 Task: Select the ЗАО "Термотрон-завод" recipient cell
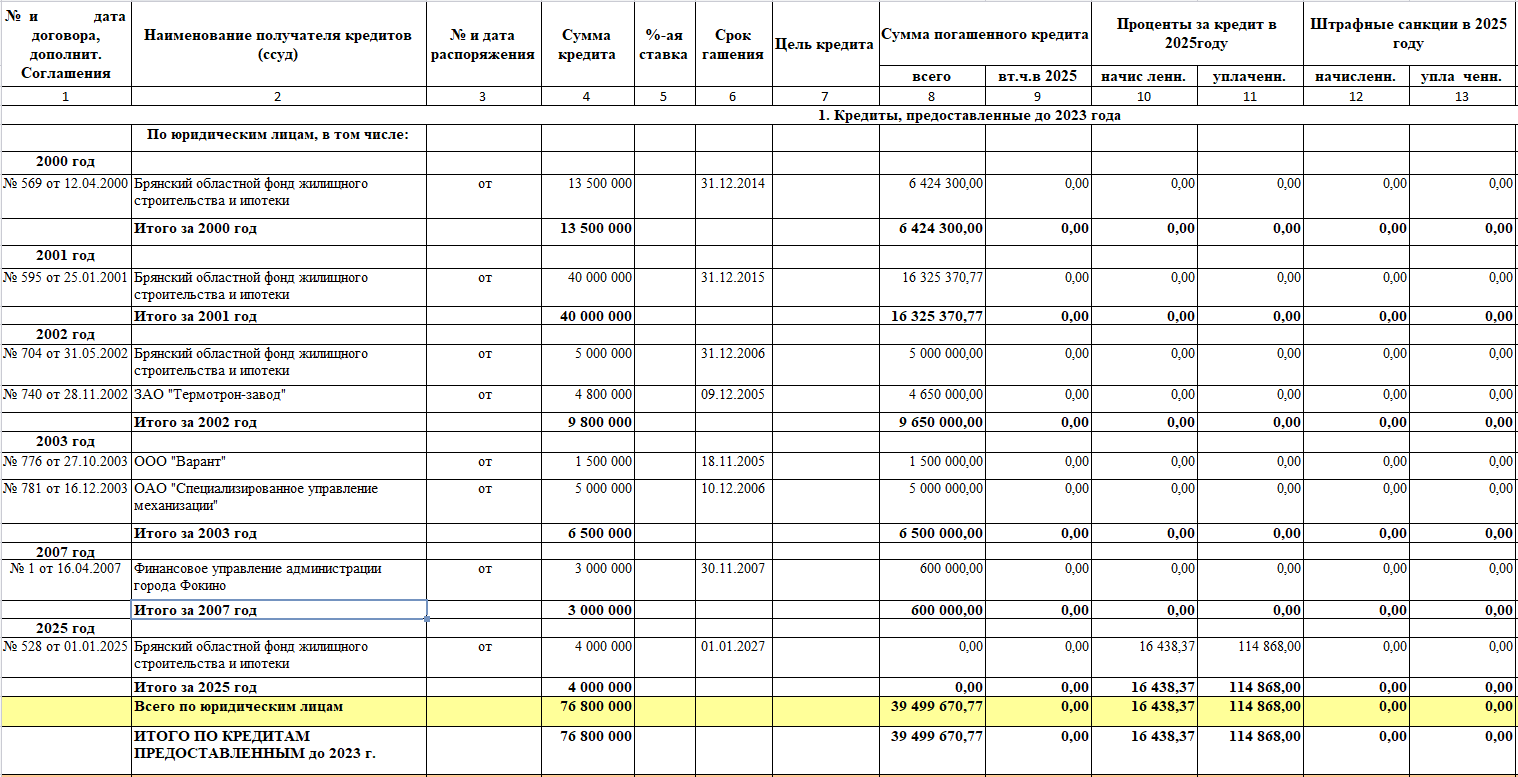click(x=278, y=395)
